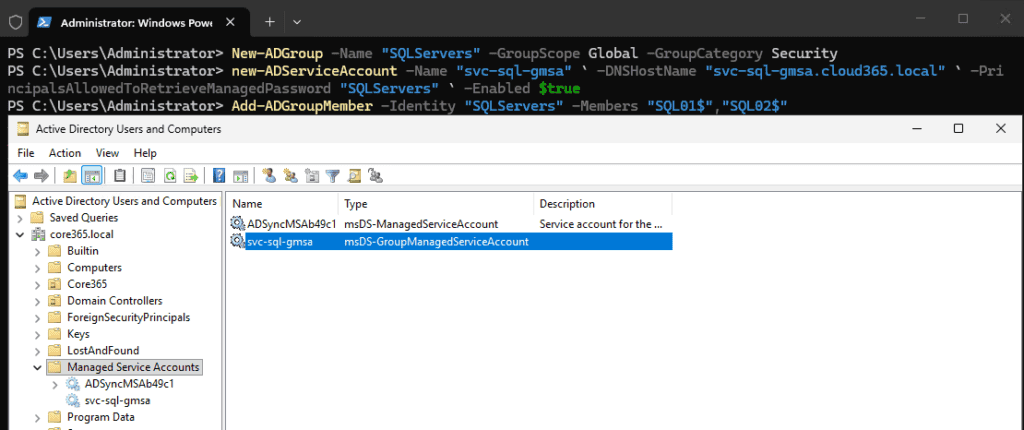The width and height of the screenshot is (1024, 430).
Task: Go up one level in ADUC
Action: coord(70,175)
